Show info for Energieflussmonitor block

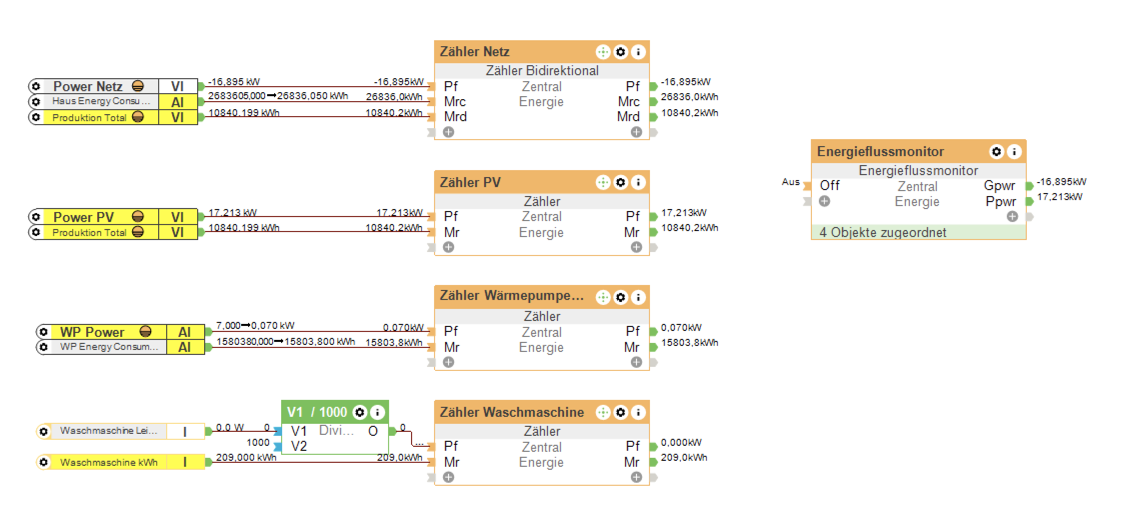1014,152
